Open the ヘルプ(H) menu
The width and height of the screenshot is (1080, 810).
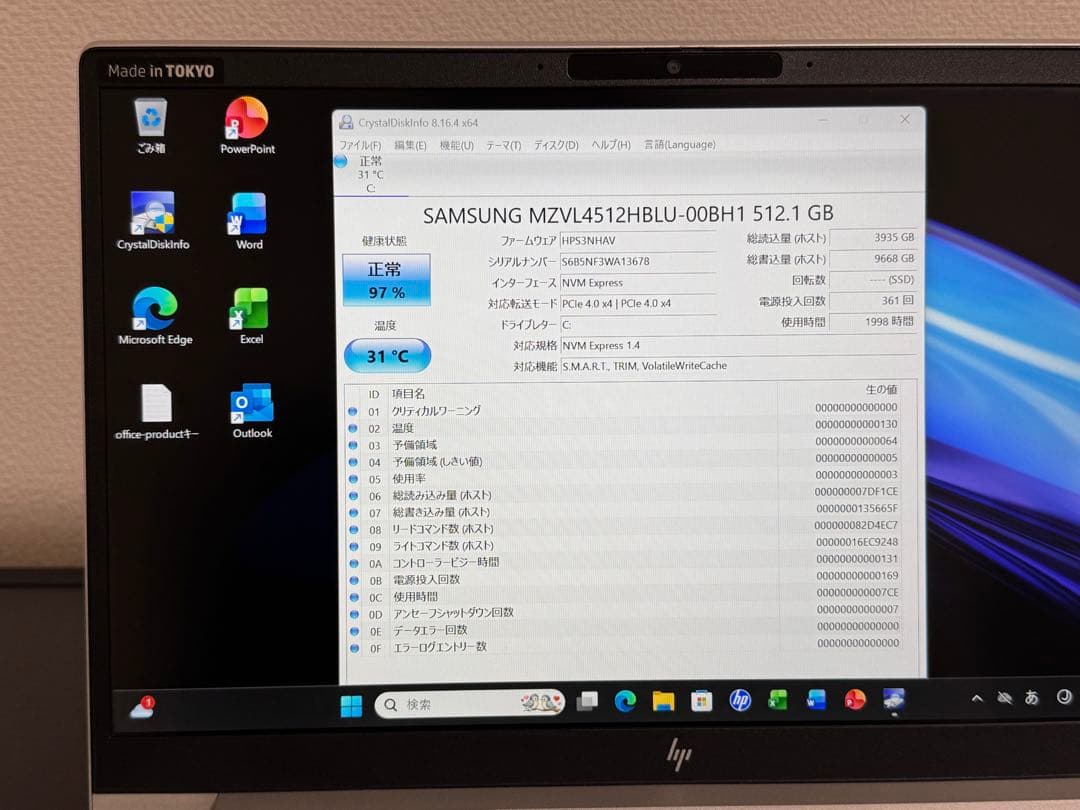611,145
